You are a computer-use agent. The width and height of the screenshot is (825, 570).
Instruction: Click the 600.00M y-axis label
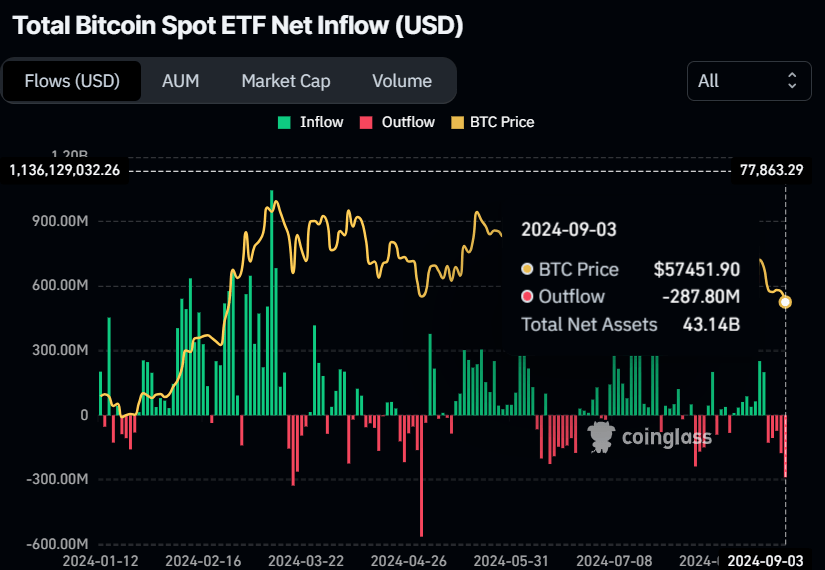tap(60, 285)
